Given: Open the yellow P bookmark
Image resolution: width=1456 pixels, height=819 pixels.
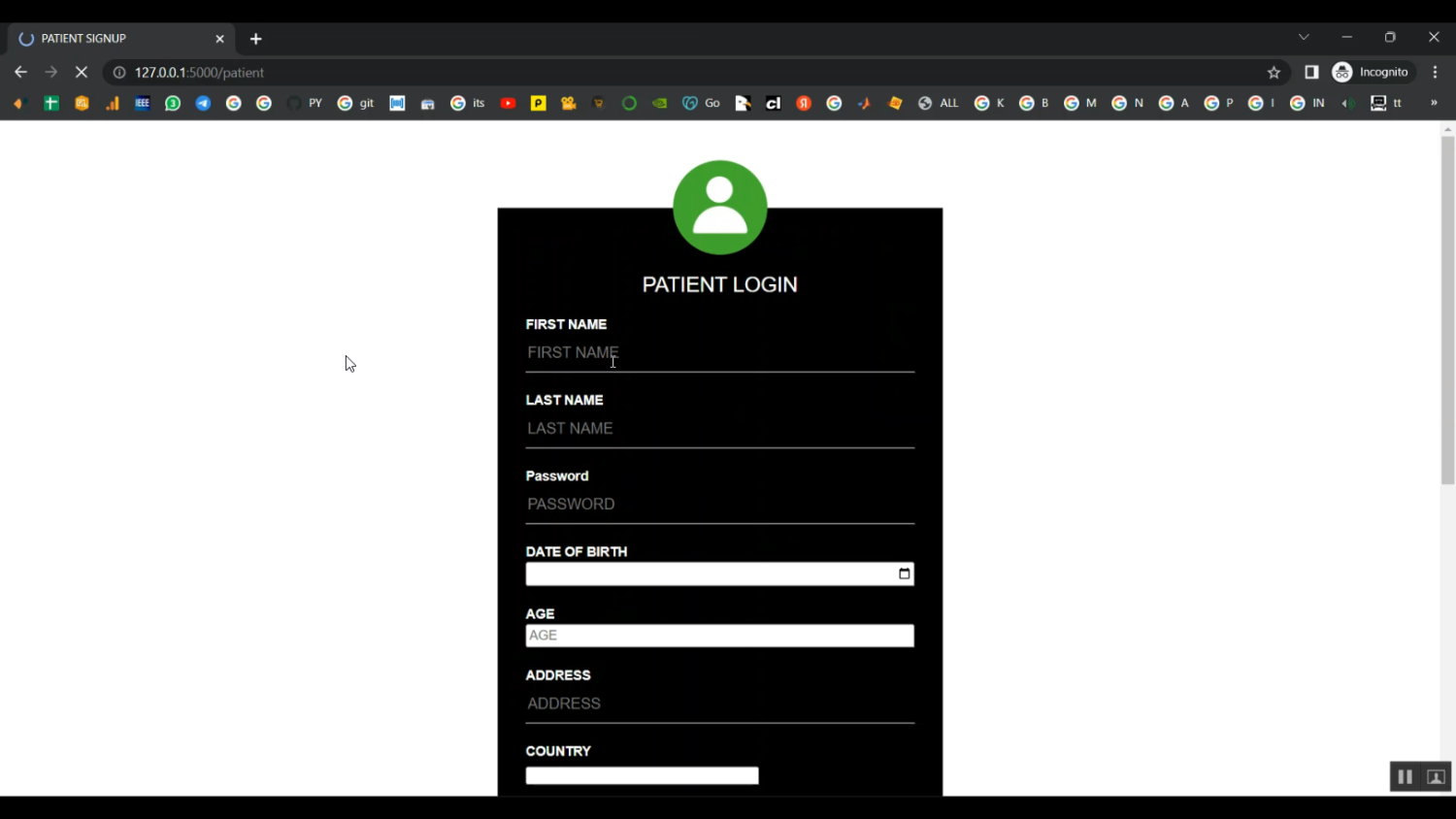Looking at the screenshot, I should (x=538, y=103).
